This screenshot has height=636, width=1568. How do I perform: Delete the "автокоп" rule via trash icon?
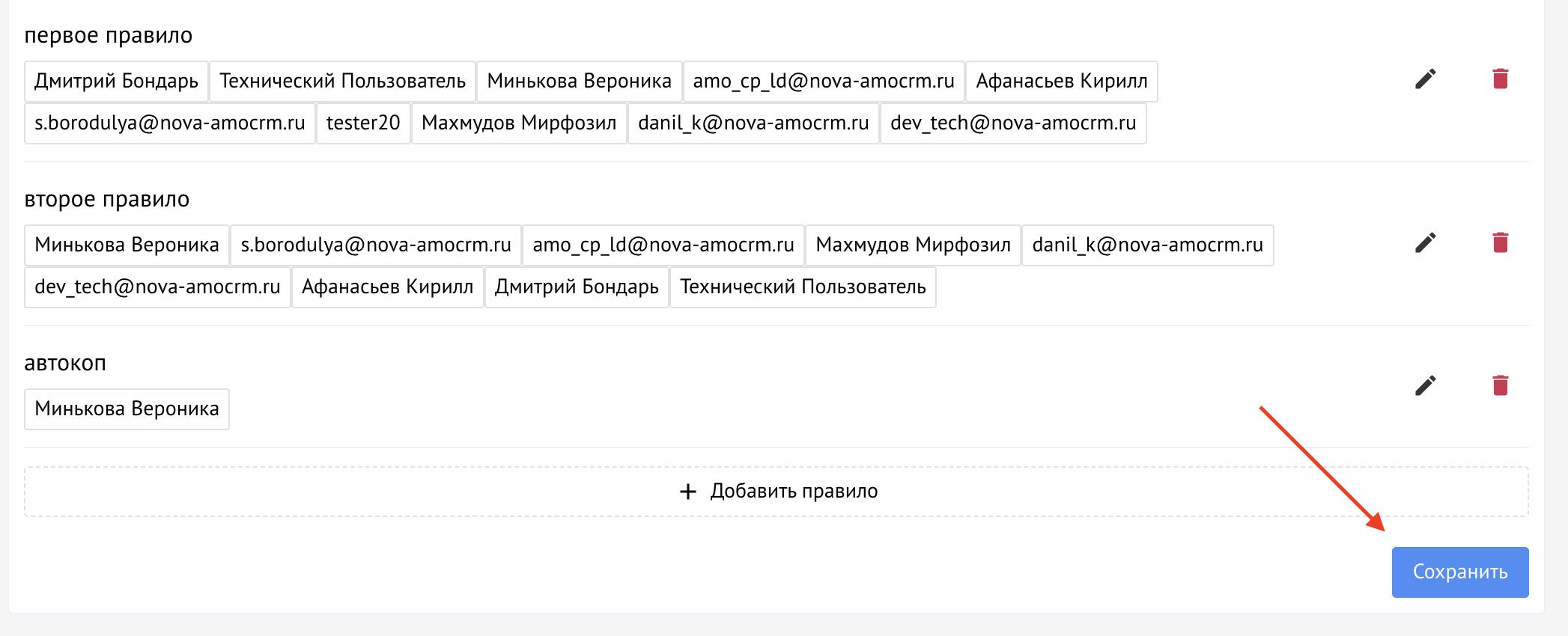[x=1500, y=386]
